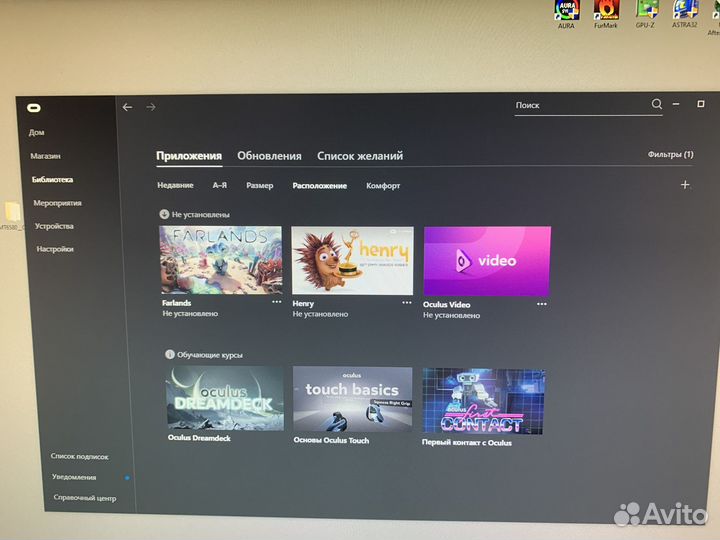
Task: Open the FurMark desktop shortcut
Action: coord(606,15)
